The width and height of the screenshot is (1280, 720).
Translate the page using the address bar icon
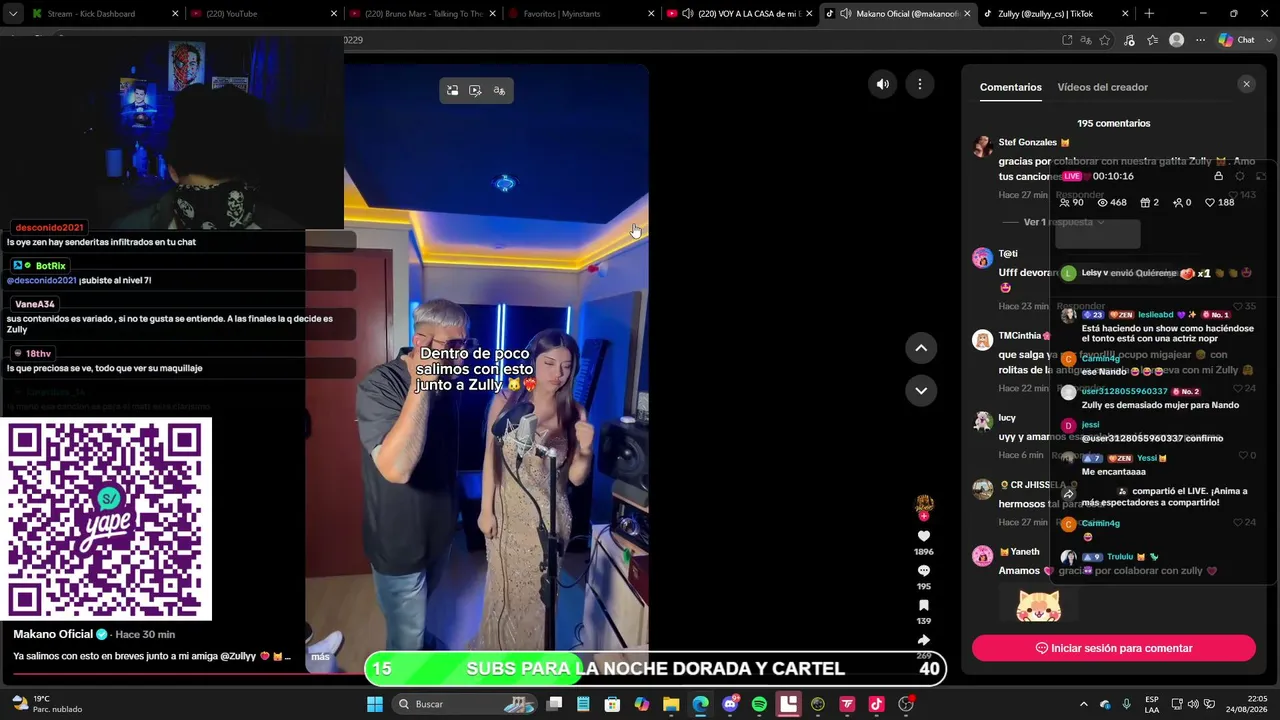pos(1086,40)
